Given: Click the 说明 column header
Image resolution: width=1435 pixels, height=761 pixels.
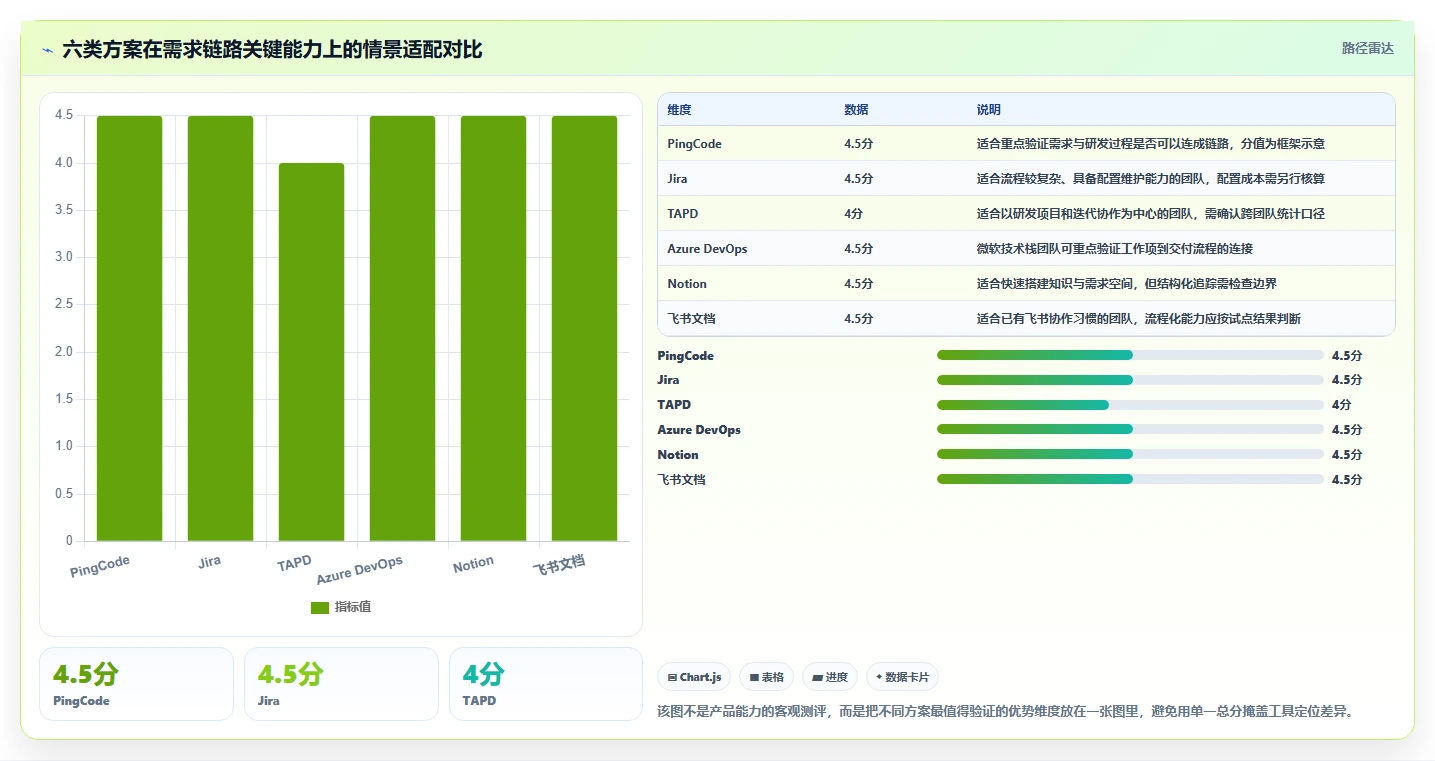Looking at the screenshot, I should tap(989, 110).
